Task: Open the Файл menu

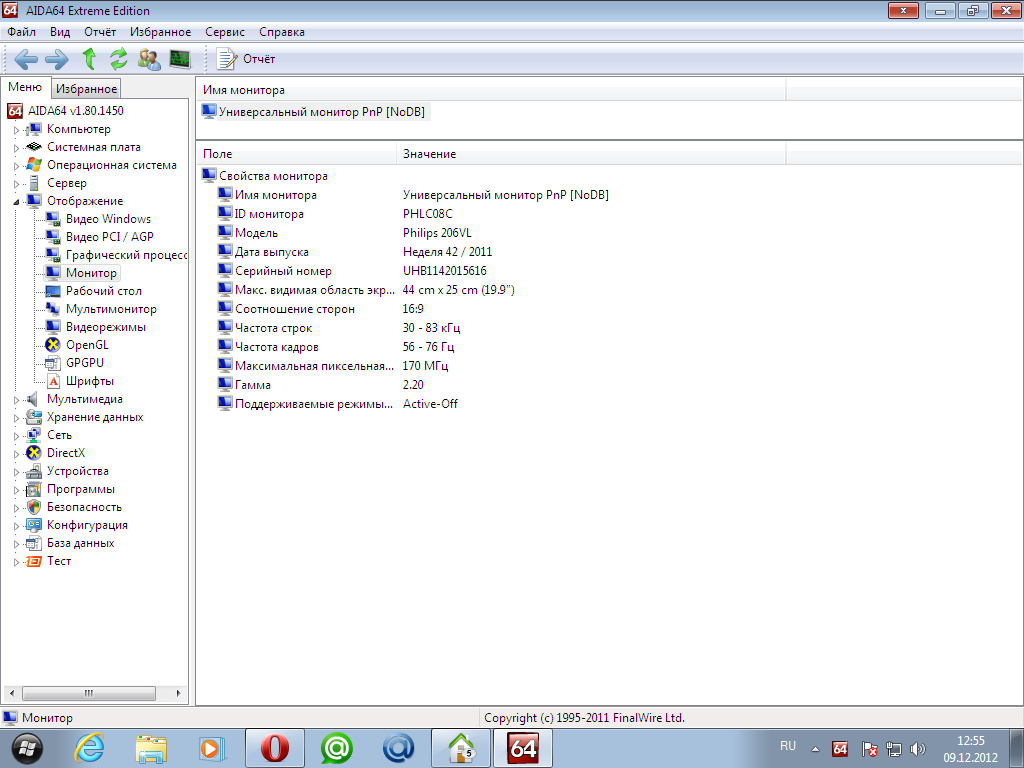Action: click(x=22, y=32)
